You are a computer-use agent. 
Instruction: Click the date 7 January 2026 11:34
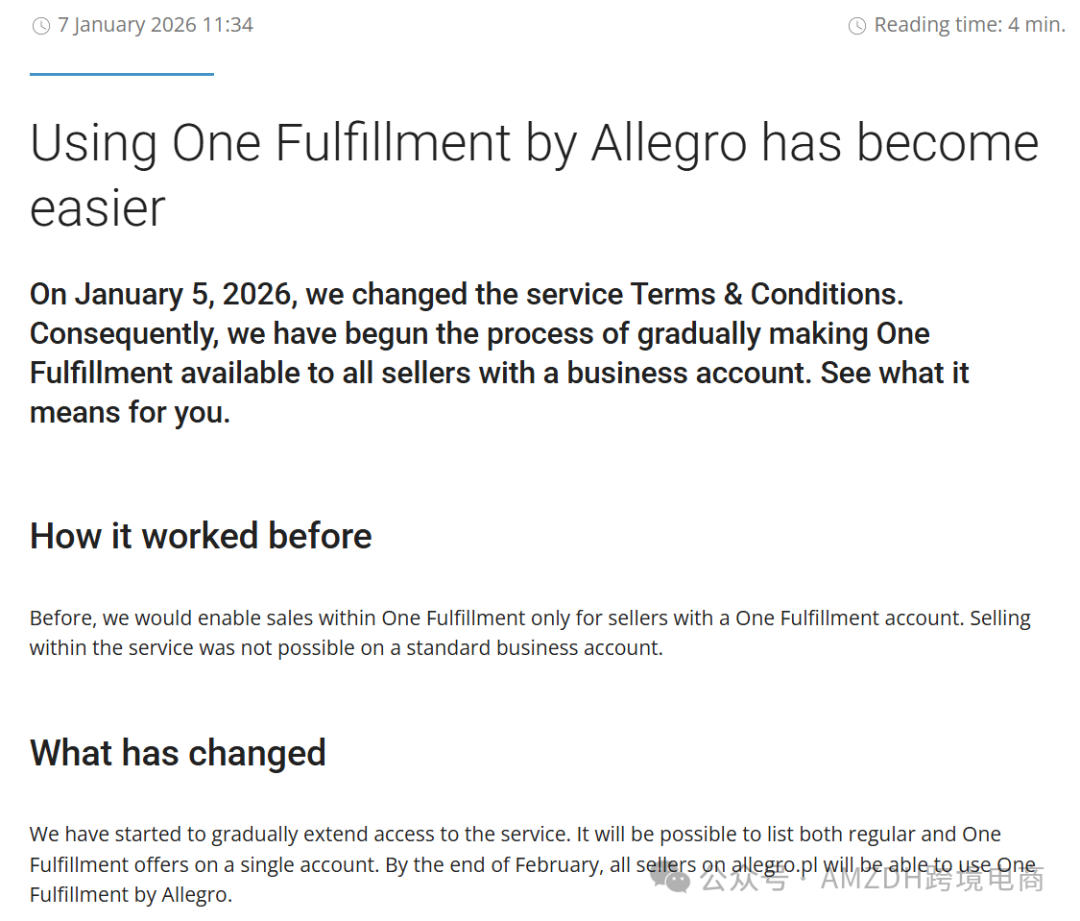[155, 25]
